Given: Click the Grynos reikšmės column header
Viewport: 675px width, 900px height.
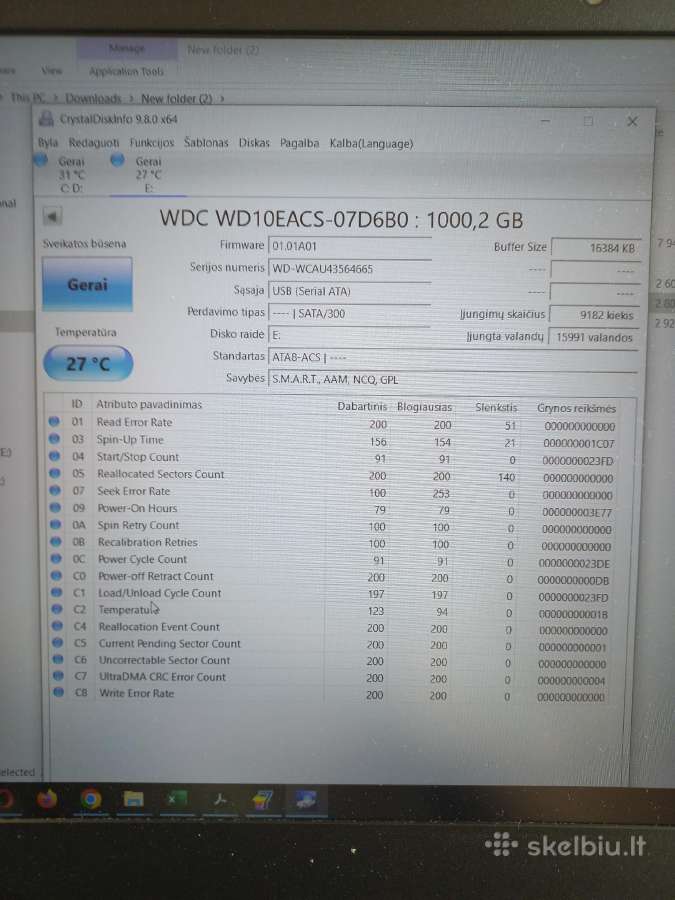Looking at the screenshot, I should (576, 409).
